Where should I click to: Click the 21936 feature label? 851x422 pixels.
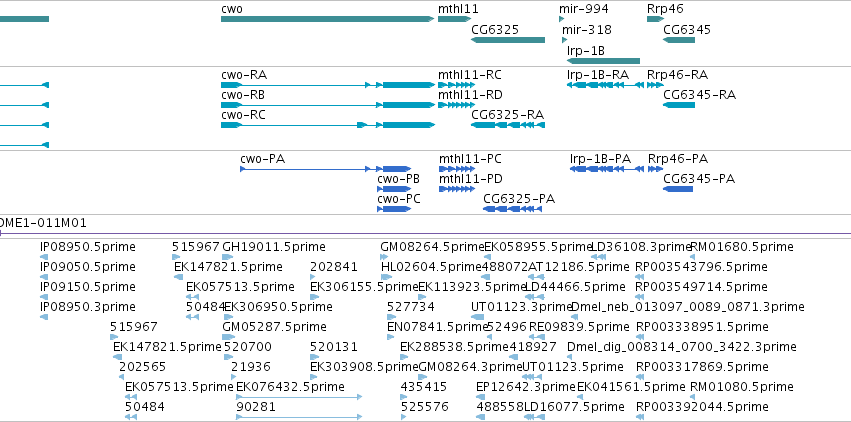[x=251, y=367]
